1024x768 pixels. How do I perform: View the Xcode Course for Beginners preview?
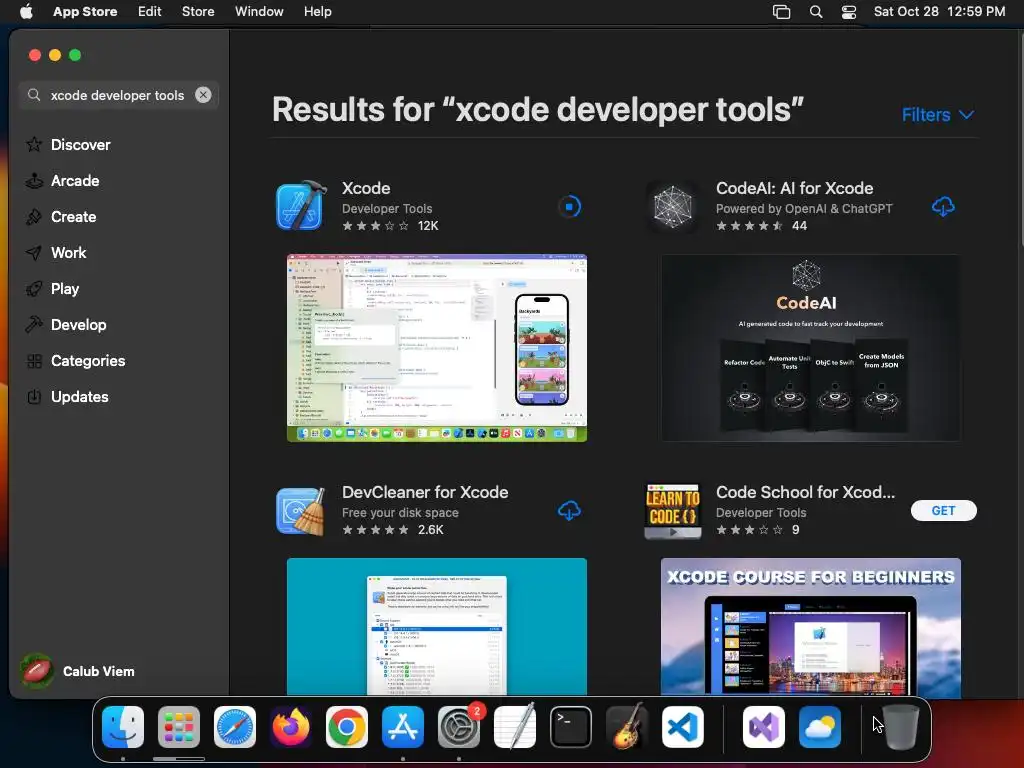click(x=810, y=626)
